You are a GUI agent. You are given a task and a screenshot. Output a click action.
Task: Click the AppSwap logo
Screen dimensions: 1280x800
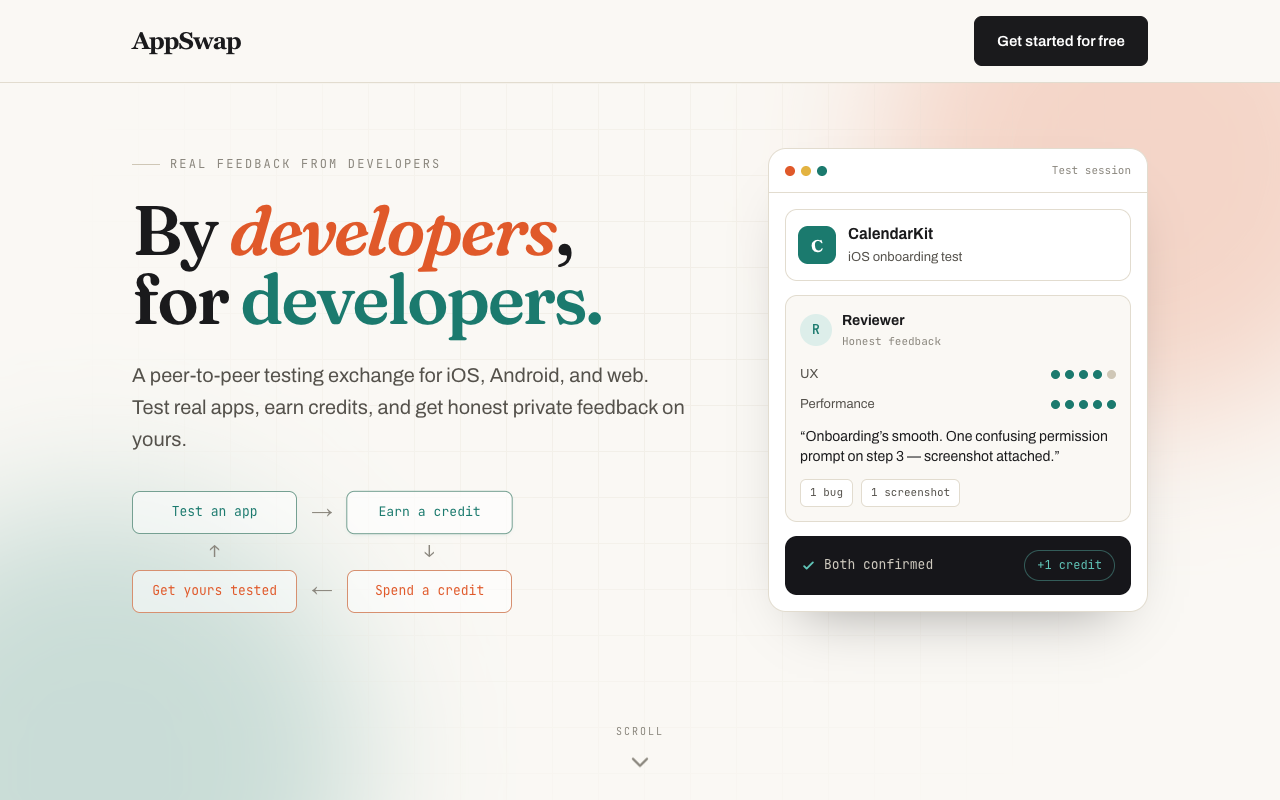click(186, 41)
